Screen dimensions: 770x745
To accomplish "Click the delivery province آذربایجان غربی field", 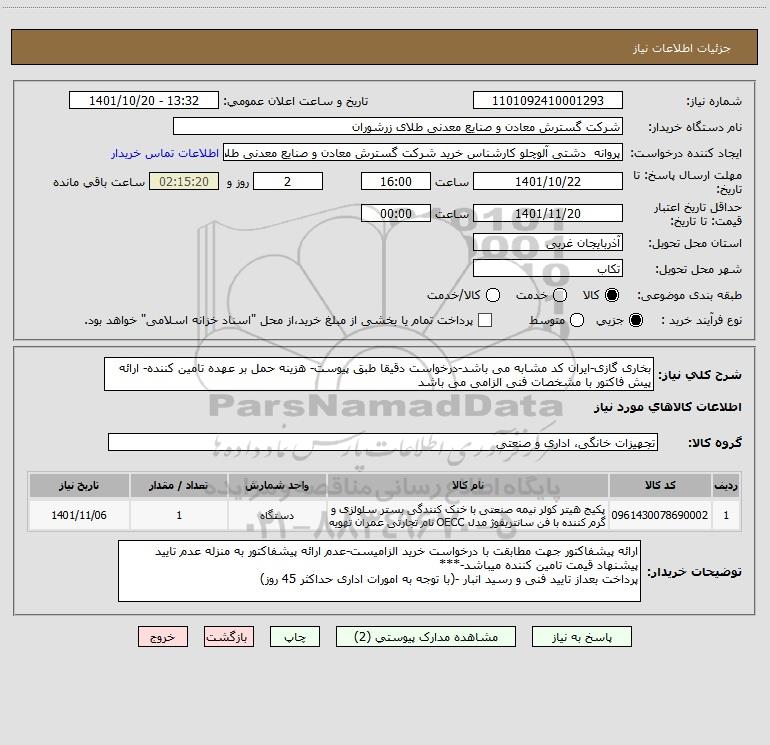I will tap(548, 242).
